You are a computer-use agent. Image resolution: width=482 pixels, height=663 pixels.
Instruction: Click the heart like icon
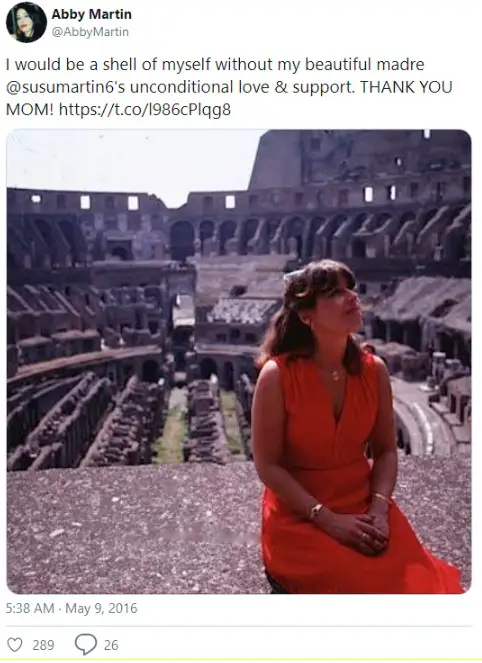15,645
